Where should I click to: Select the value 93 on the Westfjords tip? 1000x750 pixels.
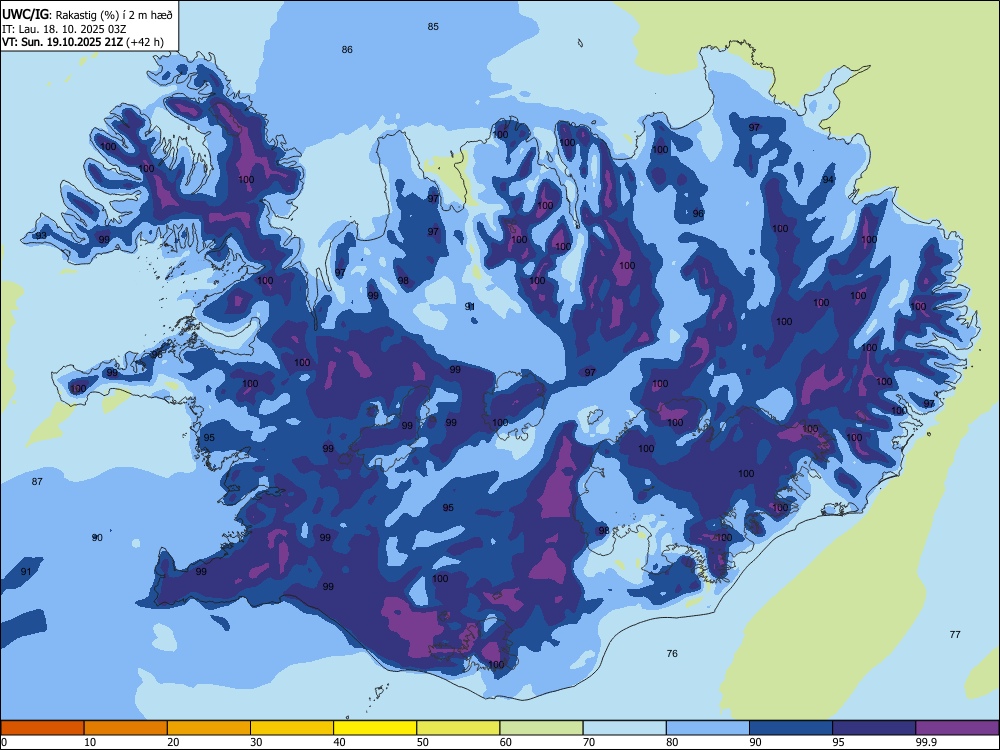pos(41,236)
